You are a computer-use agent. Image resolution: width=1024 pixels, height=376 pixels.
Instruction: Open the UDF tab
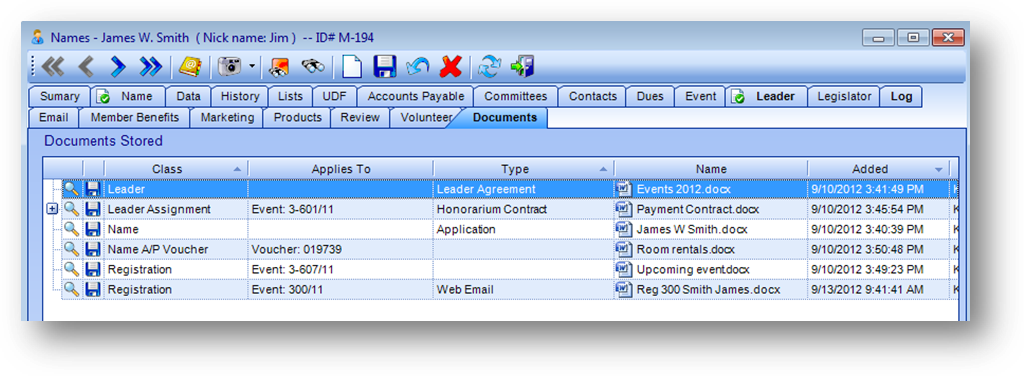pyautogui.click(x=334, y=97)
